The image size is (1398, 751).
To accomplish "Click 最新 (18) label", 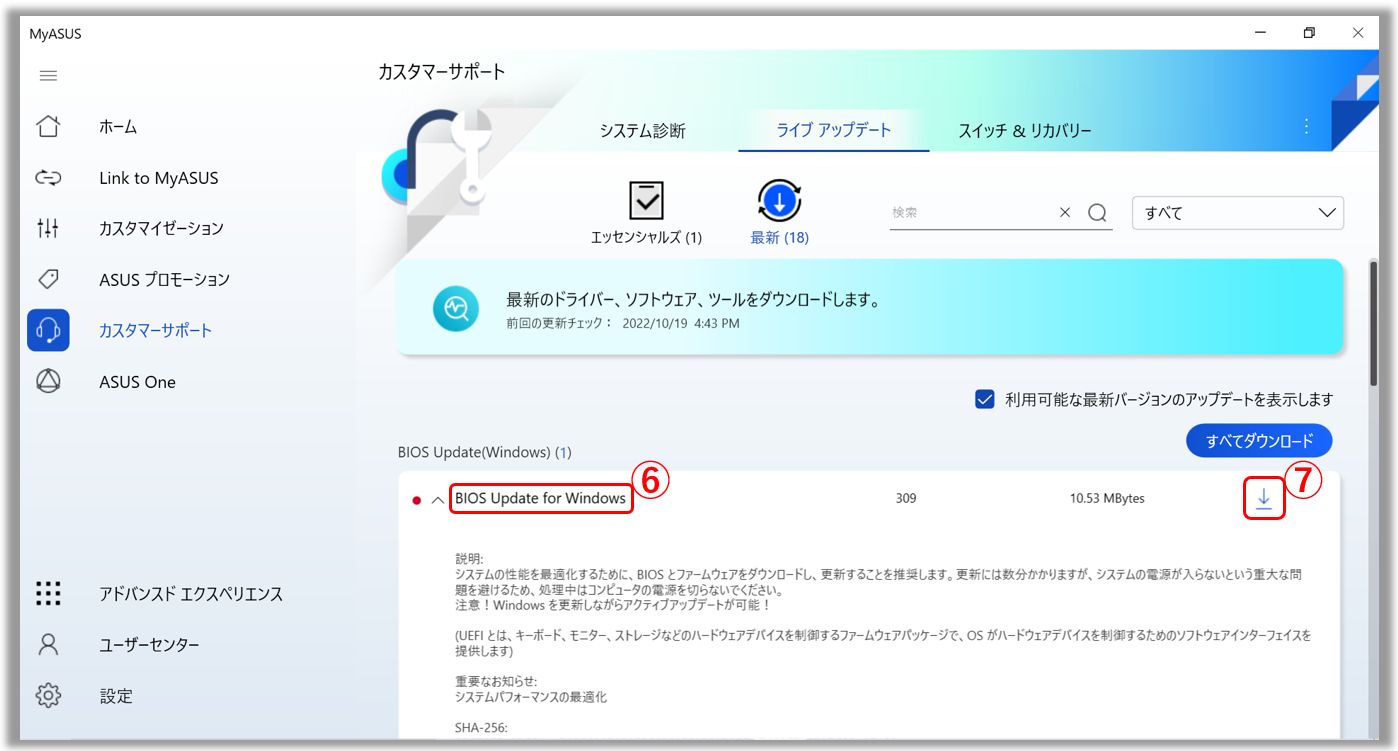I will click(x=780, y=238).
